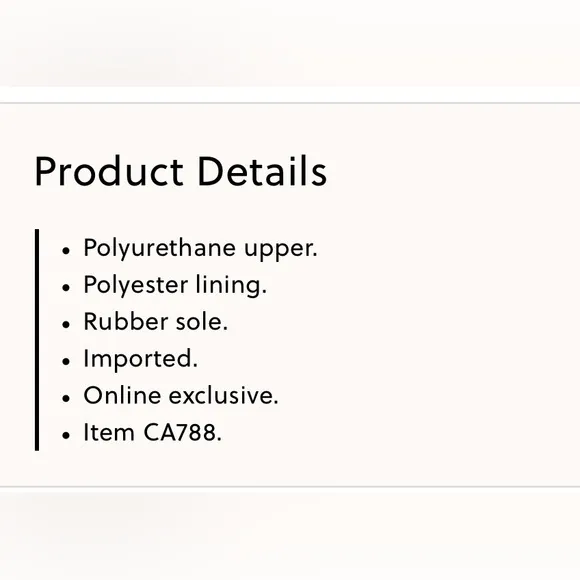Click the blurred section above the details

click(290, 43)
